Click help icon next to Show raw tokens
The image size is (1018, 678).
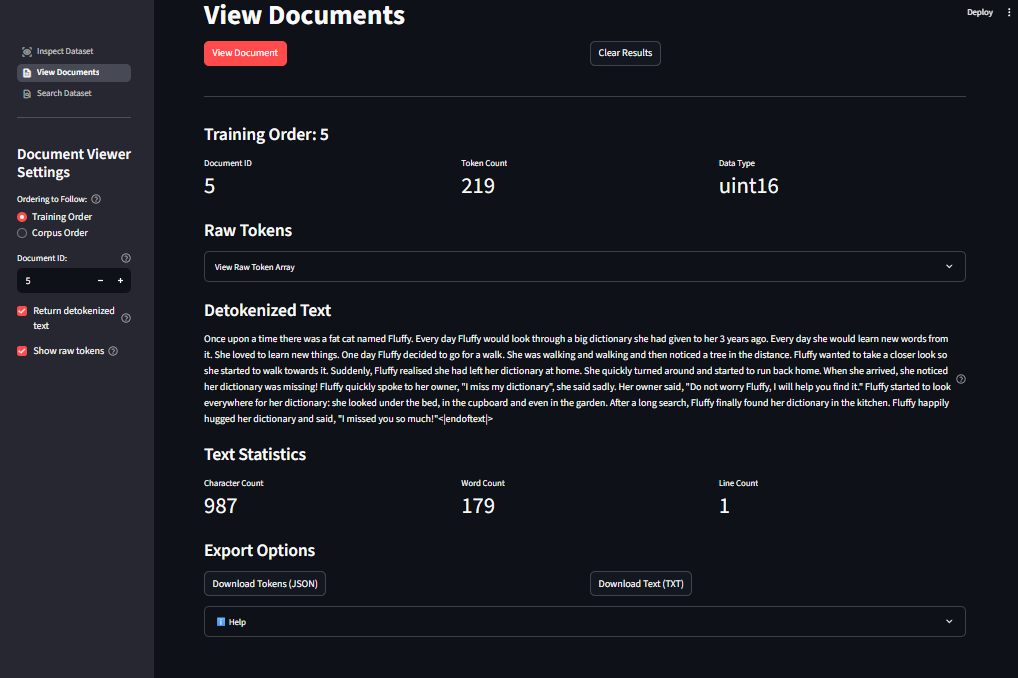113,351
